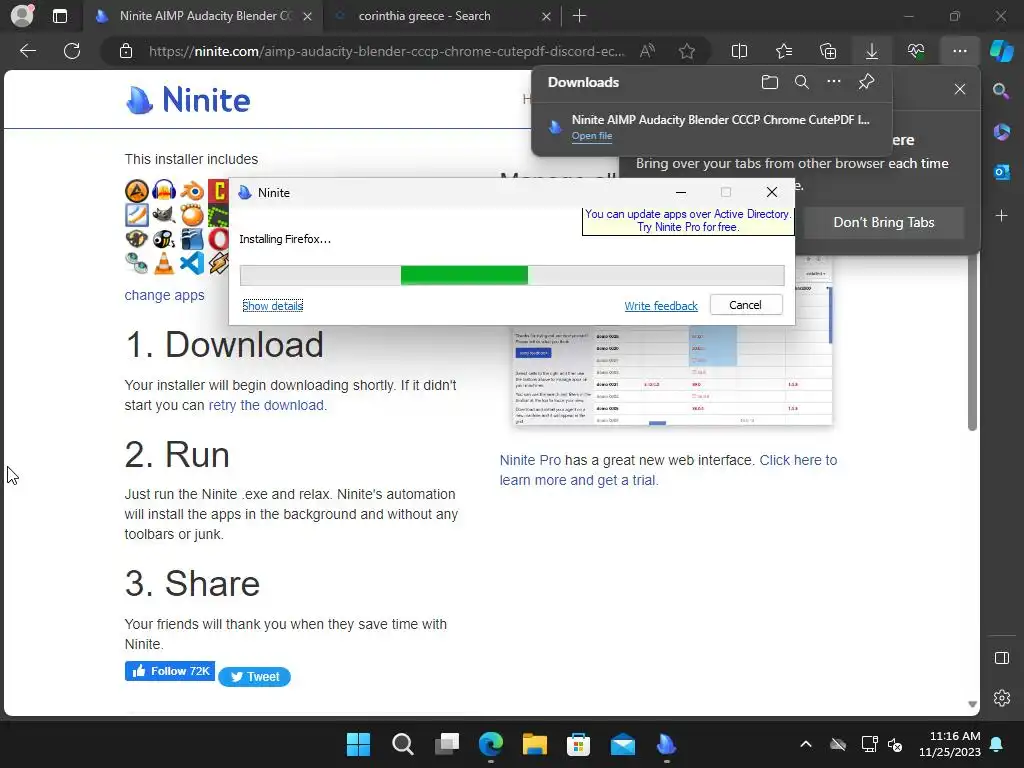Click the GOM Player foot icon
The image size is (1024, 768).
click(x=192, y=215)
